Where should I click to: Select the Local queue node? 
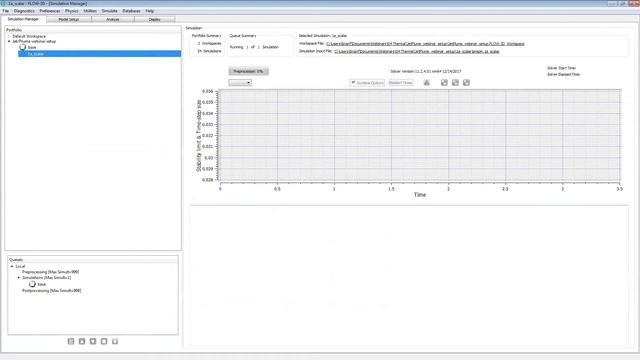[20, 266]
